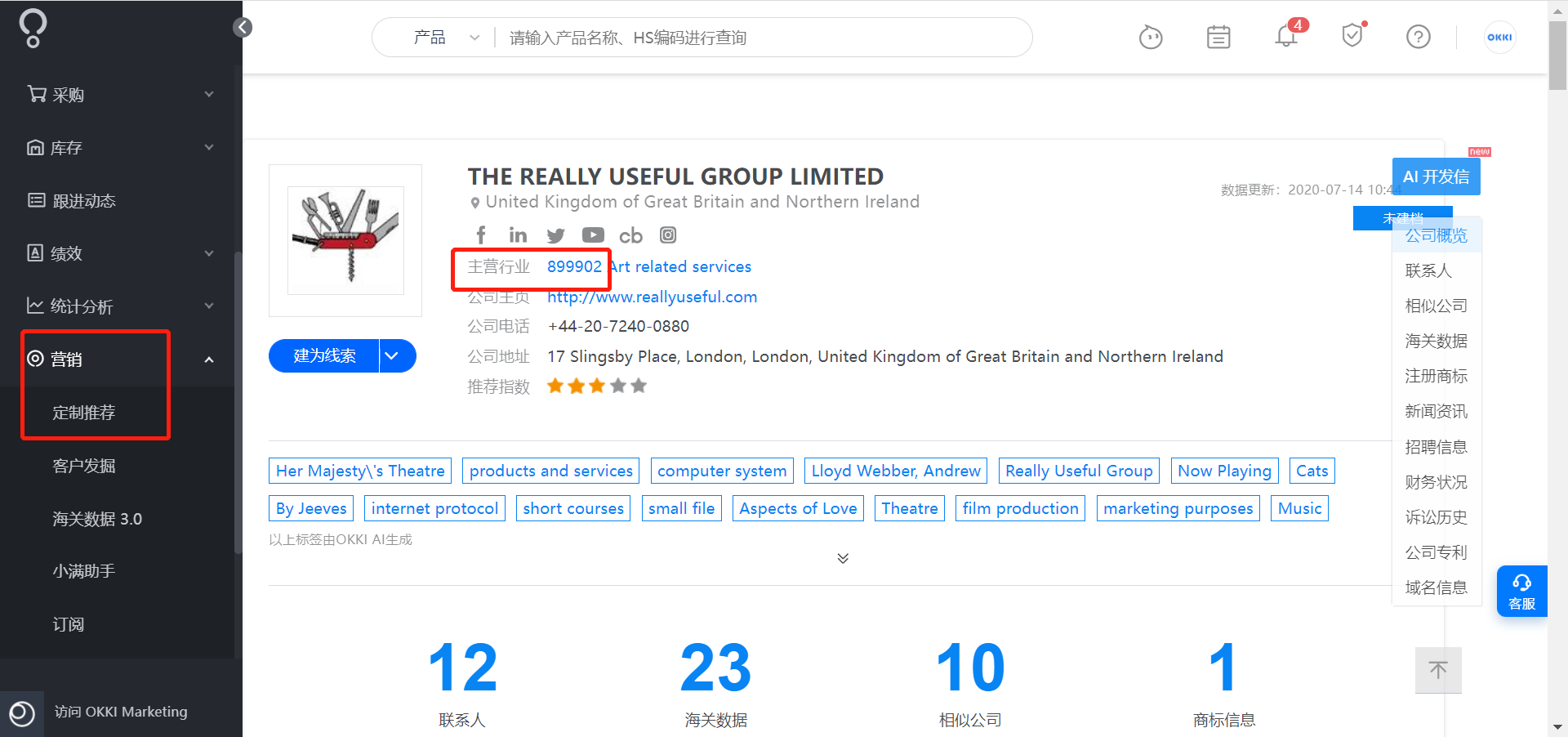Viewport: 1568px width, 737px height.
Task: Click the marketing purposes tag
Action: coord(1178,508)
